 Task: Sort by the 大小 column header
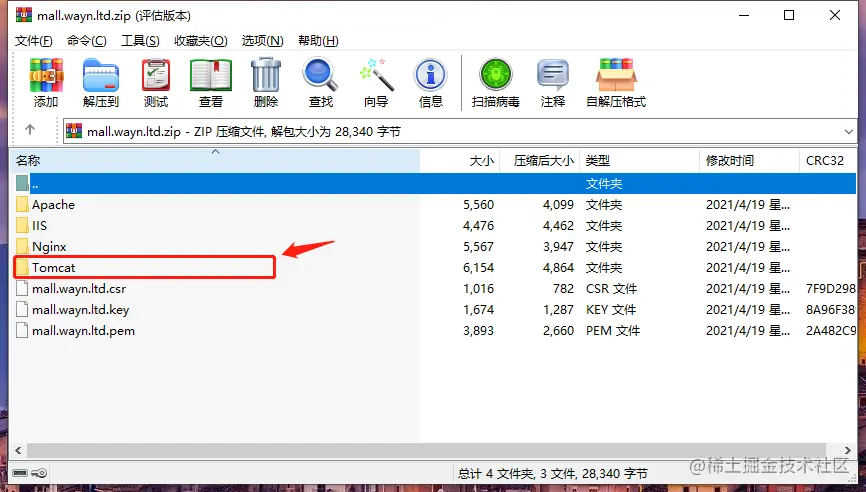(460, 161)
